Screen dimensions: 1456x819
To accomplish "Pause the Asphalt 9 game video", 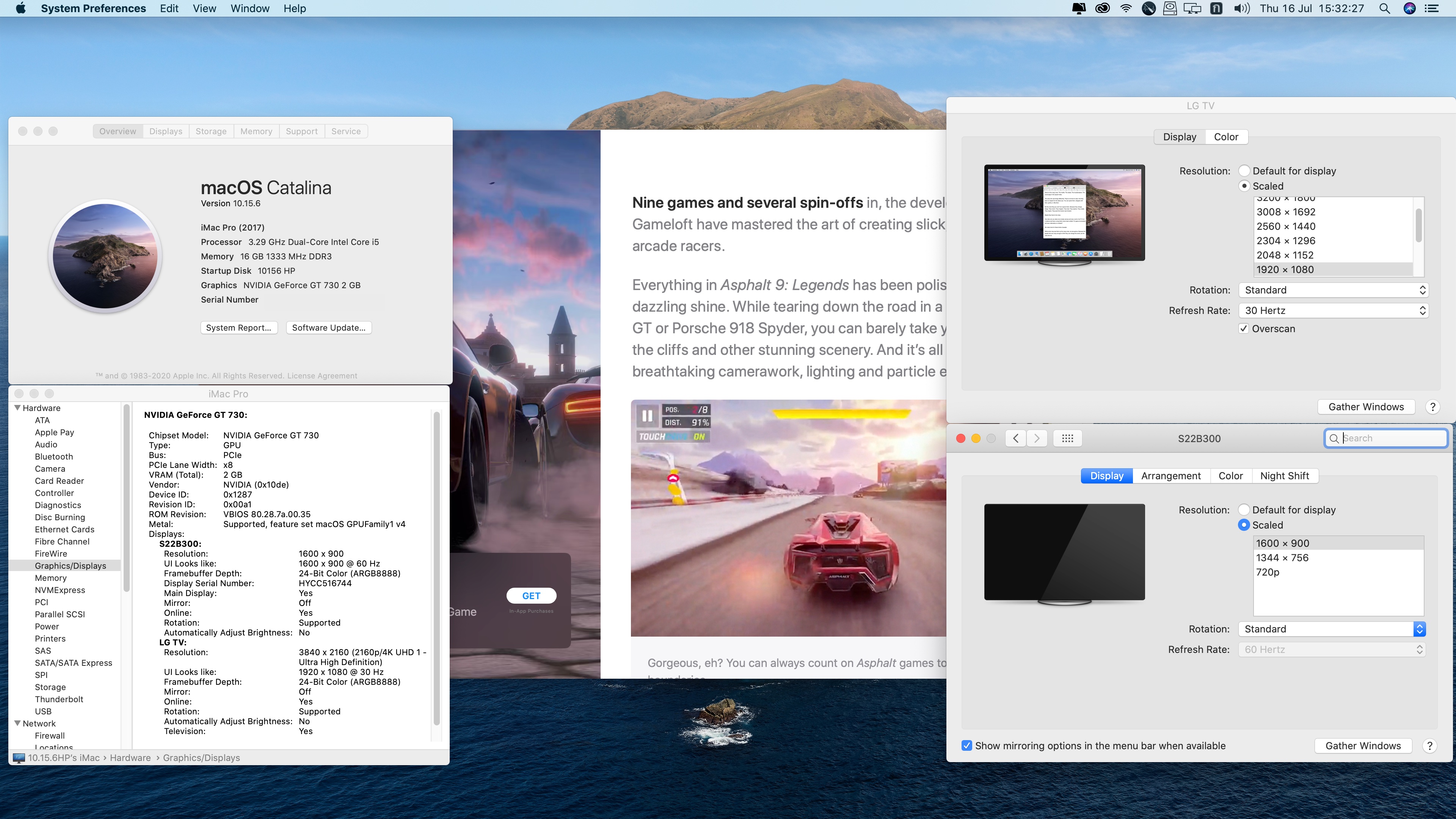I will pyautogui.click(x=647, y=416).
